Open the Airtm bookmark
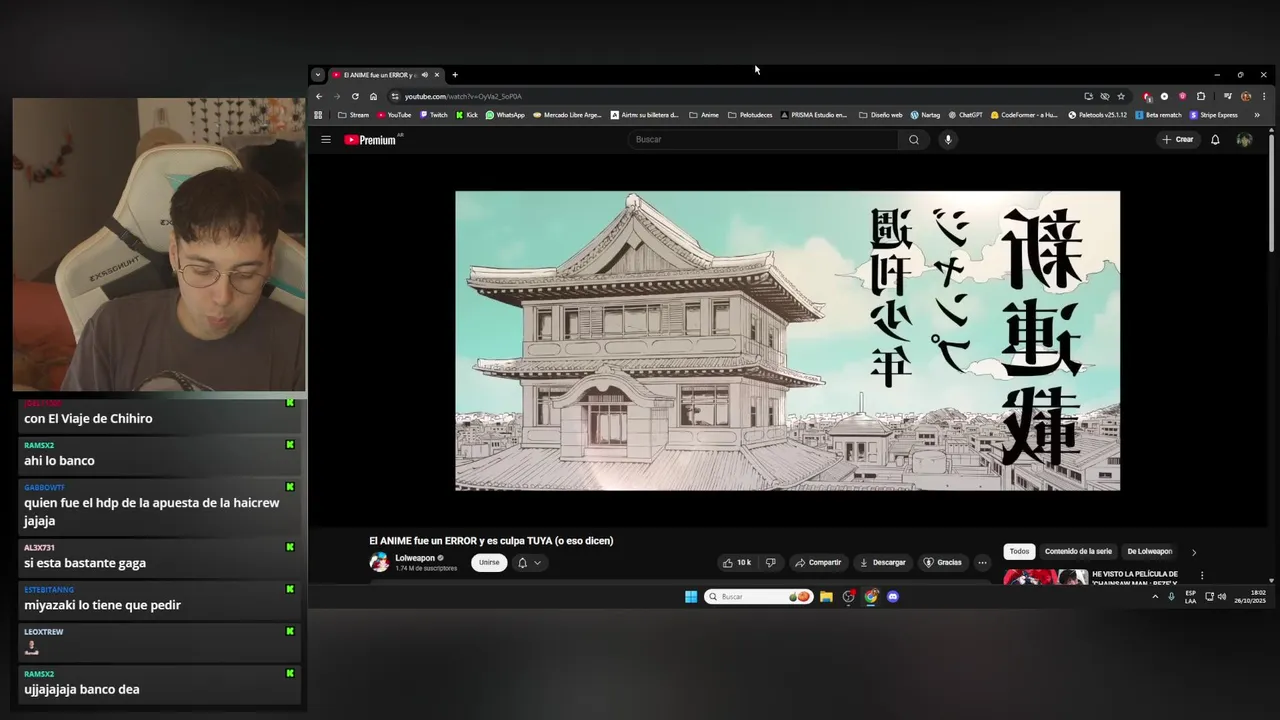The width and height of the screenshot is (1280, 720). point(645,115)
